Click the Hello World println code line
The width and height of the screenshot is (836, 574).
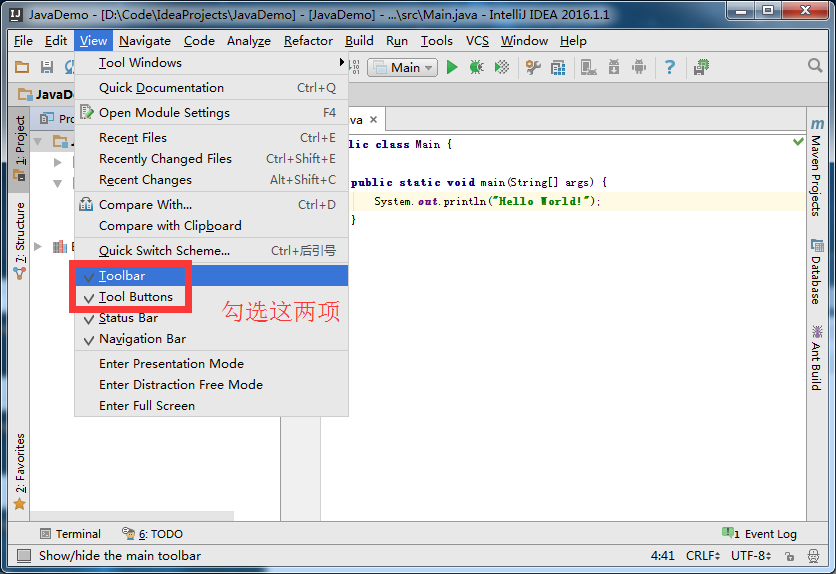487,201
